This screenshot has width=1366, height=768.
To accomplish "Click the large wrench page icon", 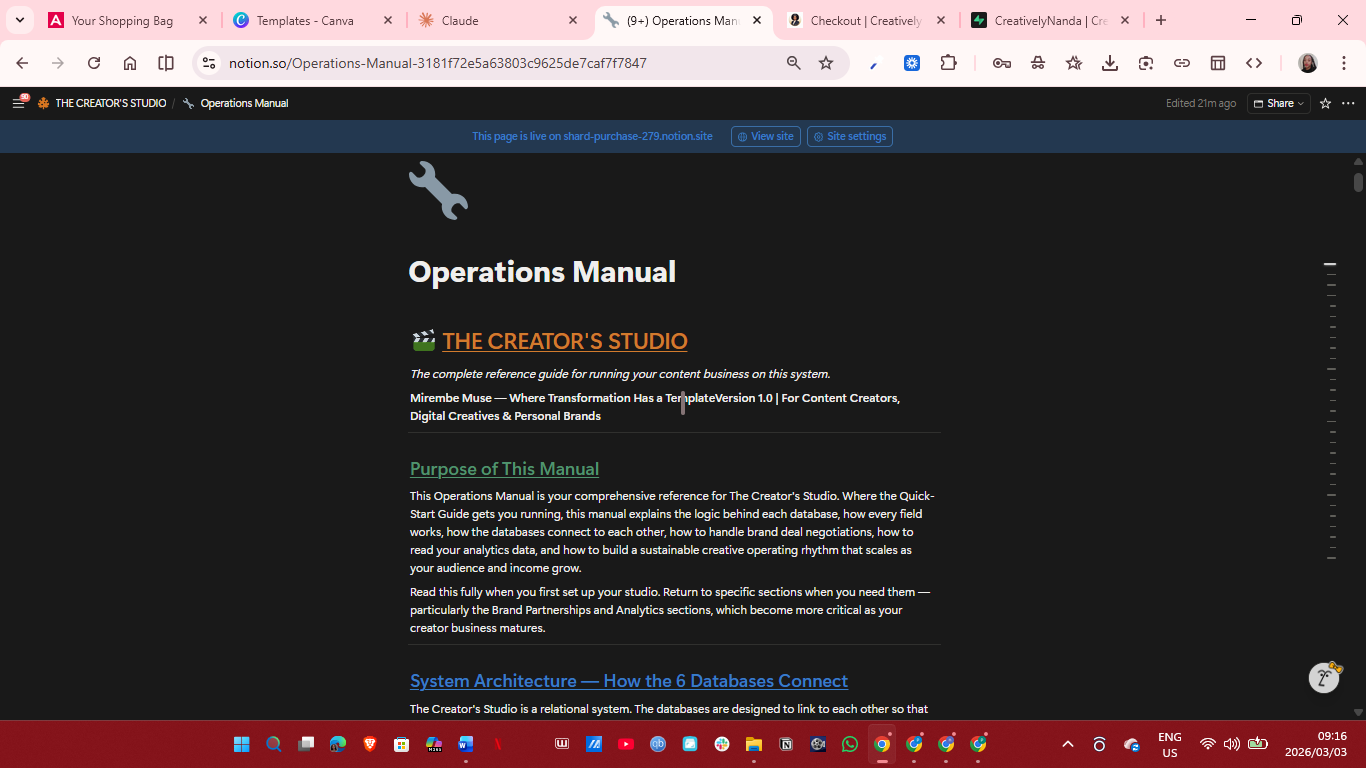I will 438,190.
